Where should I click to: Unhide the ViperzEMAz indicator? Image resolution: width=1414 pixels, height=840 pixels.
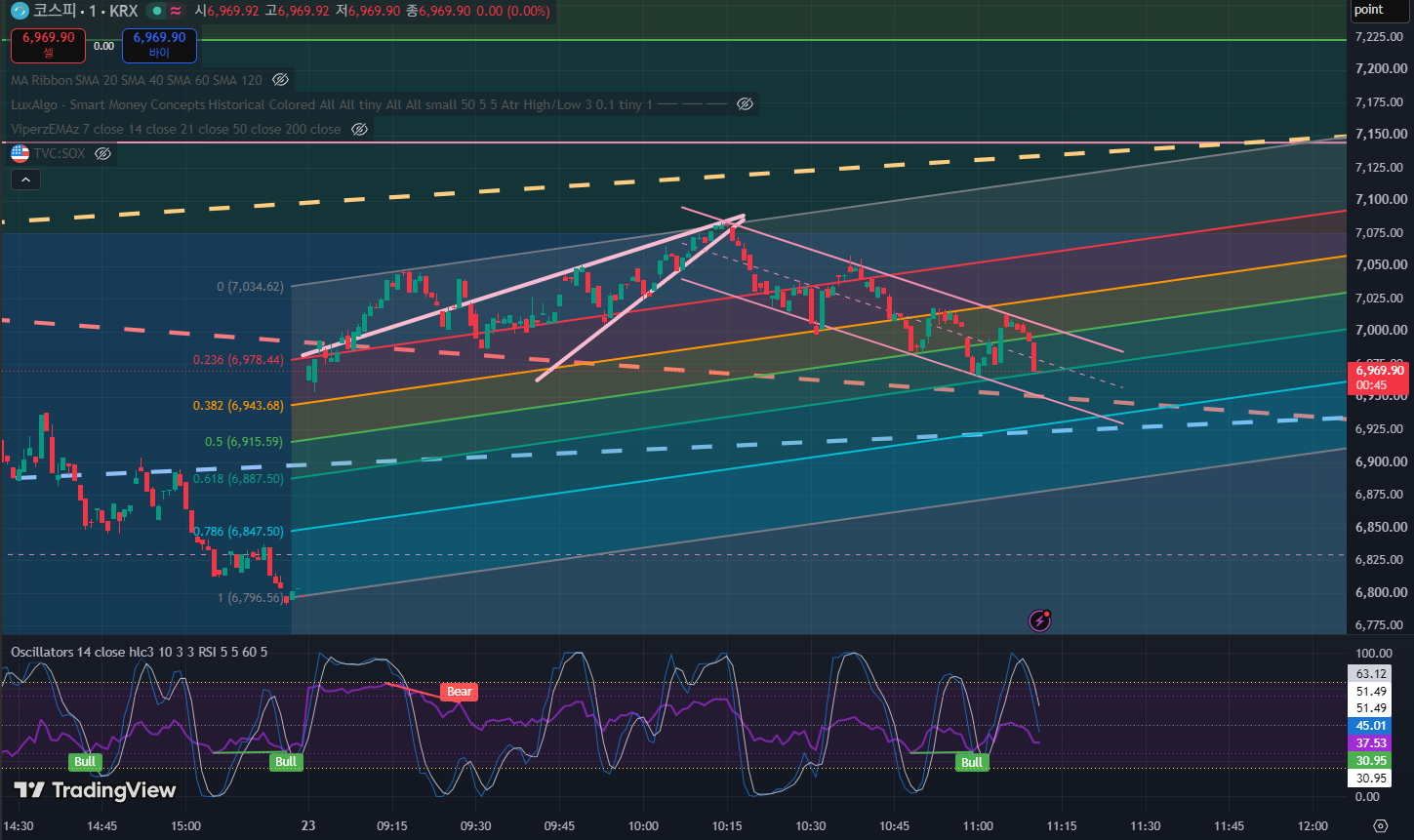[359, 129]
